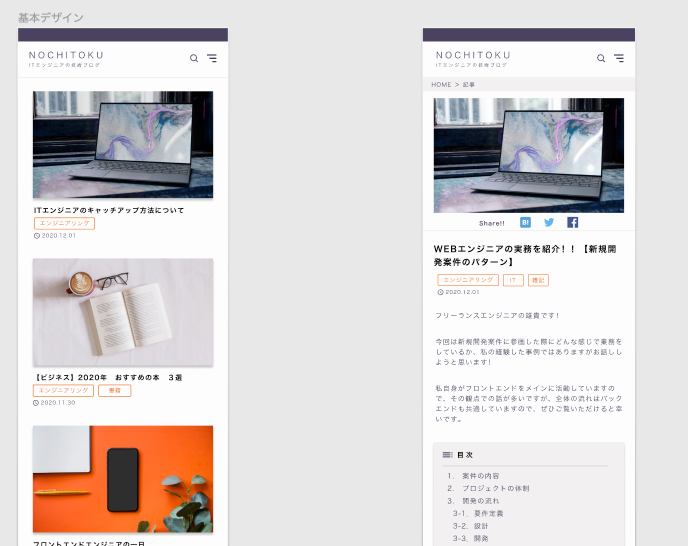Screen dimensions: 688x546
Task: Open the article ITエンジニアのキャッチアップ方法について
Action: [x=109, y=210]
